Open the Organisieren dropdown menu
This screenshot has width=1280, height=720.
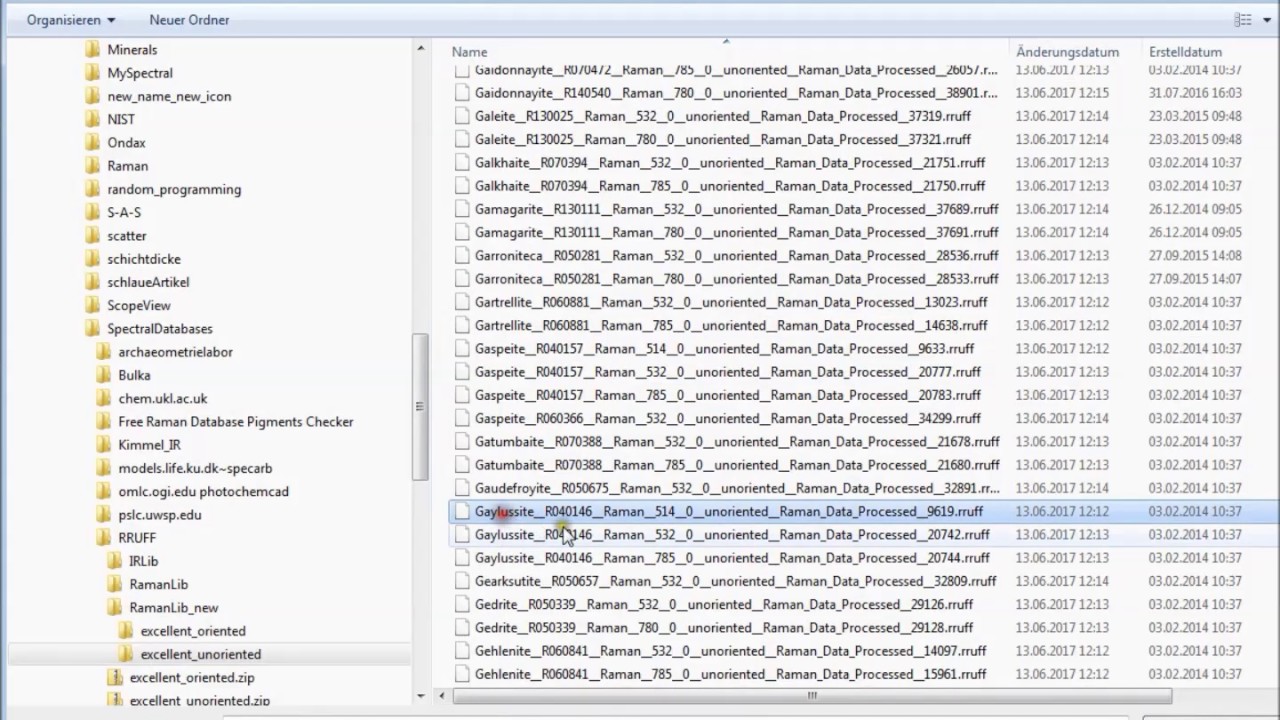tap(70, 20)
